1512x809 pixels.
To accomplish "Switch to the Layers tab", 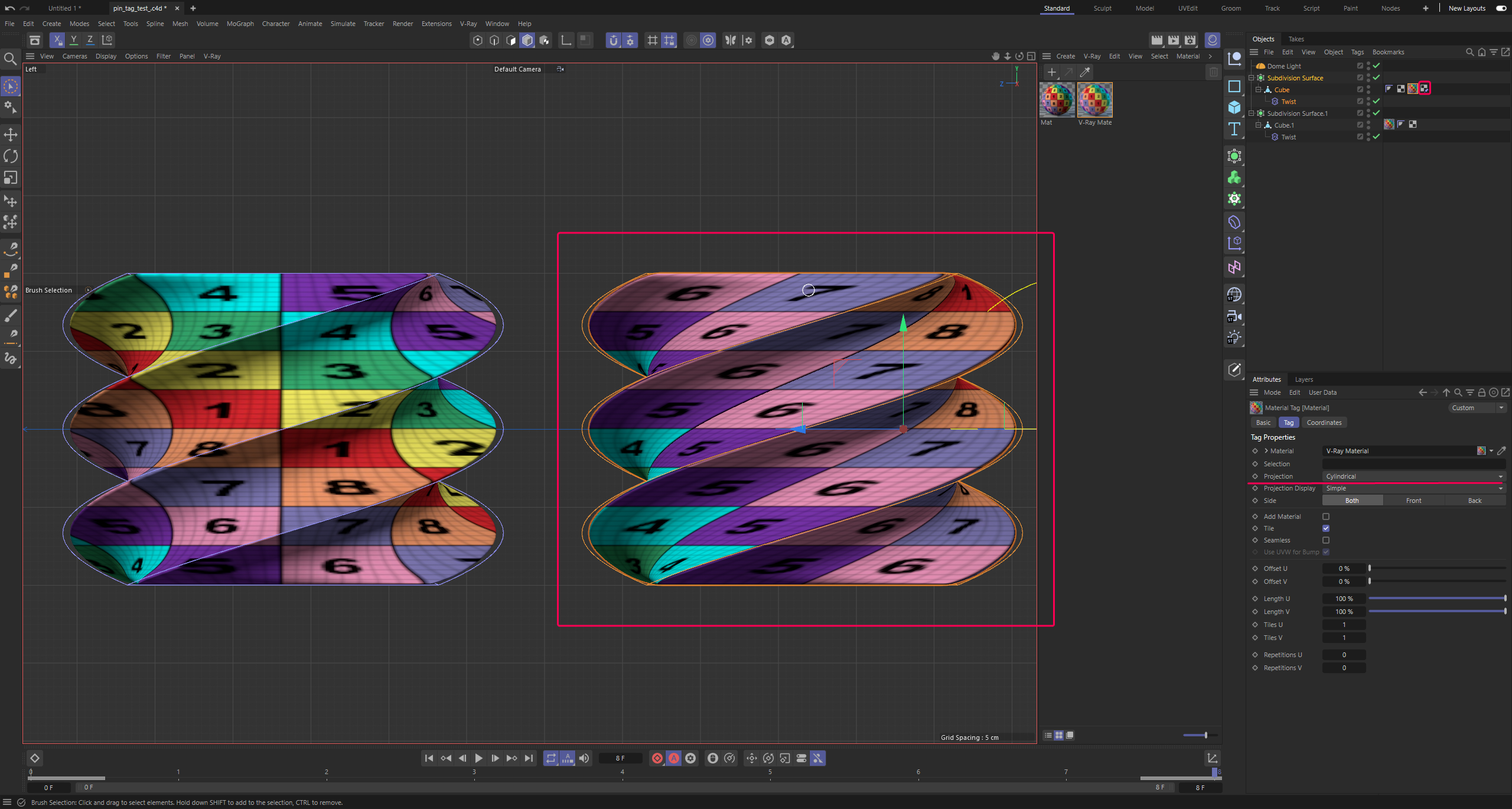I will (x=1304, y=379).
